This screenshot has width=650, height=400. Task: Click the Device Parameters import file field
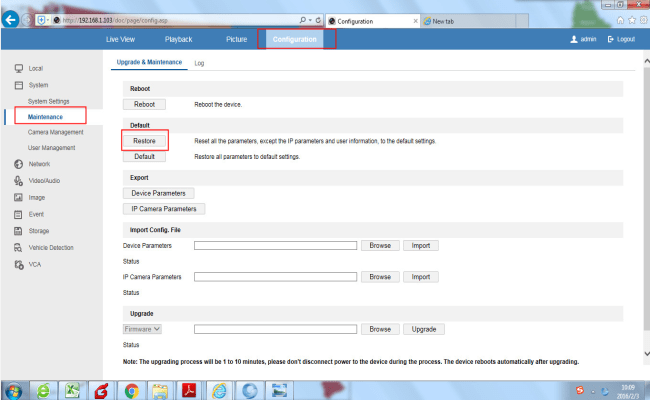275,245
